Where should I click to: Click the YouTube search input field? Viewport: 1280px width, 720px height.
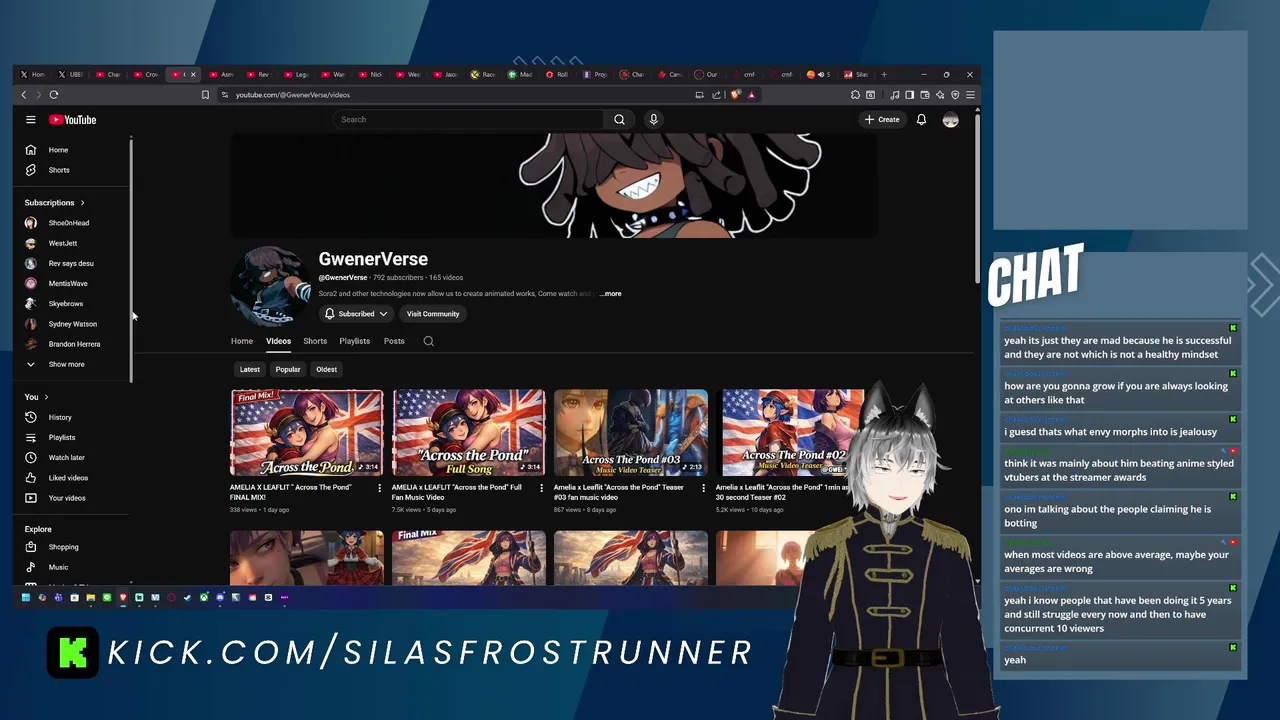pyautogui.click(x=468, y=120)
